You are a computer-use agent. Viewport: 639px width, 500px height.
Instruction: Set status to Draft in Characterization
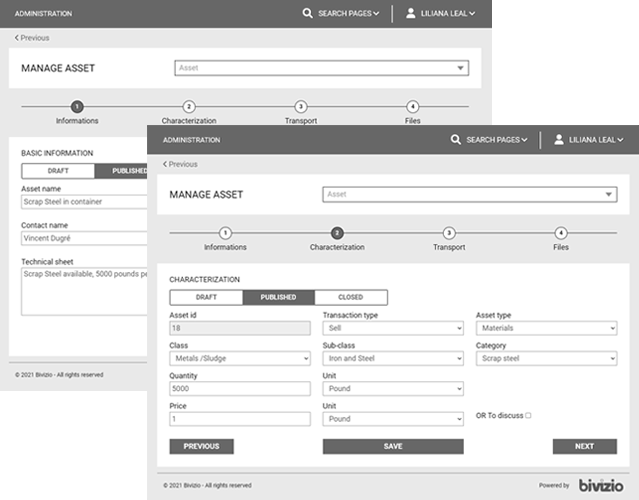(x=206, y=297)
